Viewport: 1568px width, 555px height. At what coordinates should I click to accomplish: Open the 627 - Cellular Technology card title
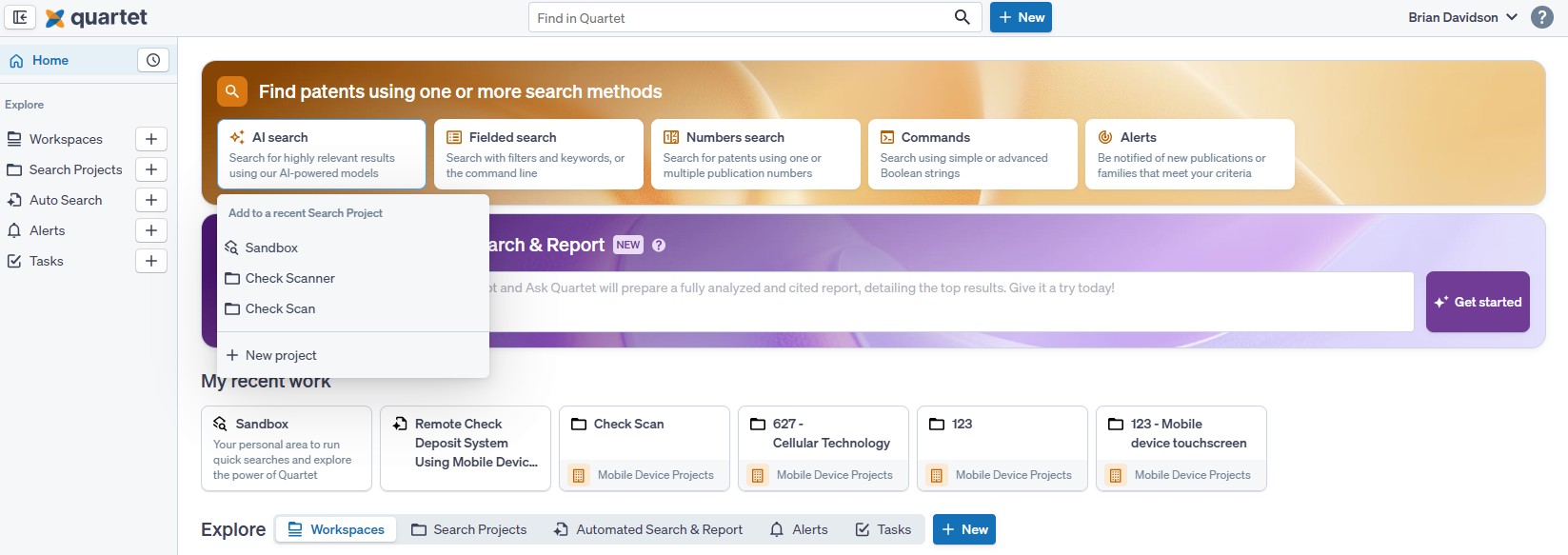[831, 433]
